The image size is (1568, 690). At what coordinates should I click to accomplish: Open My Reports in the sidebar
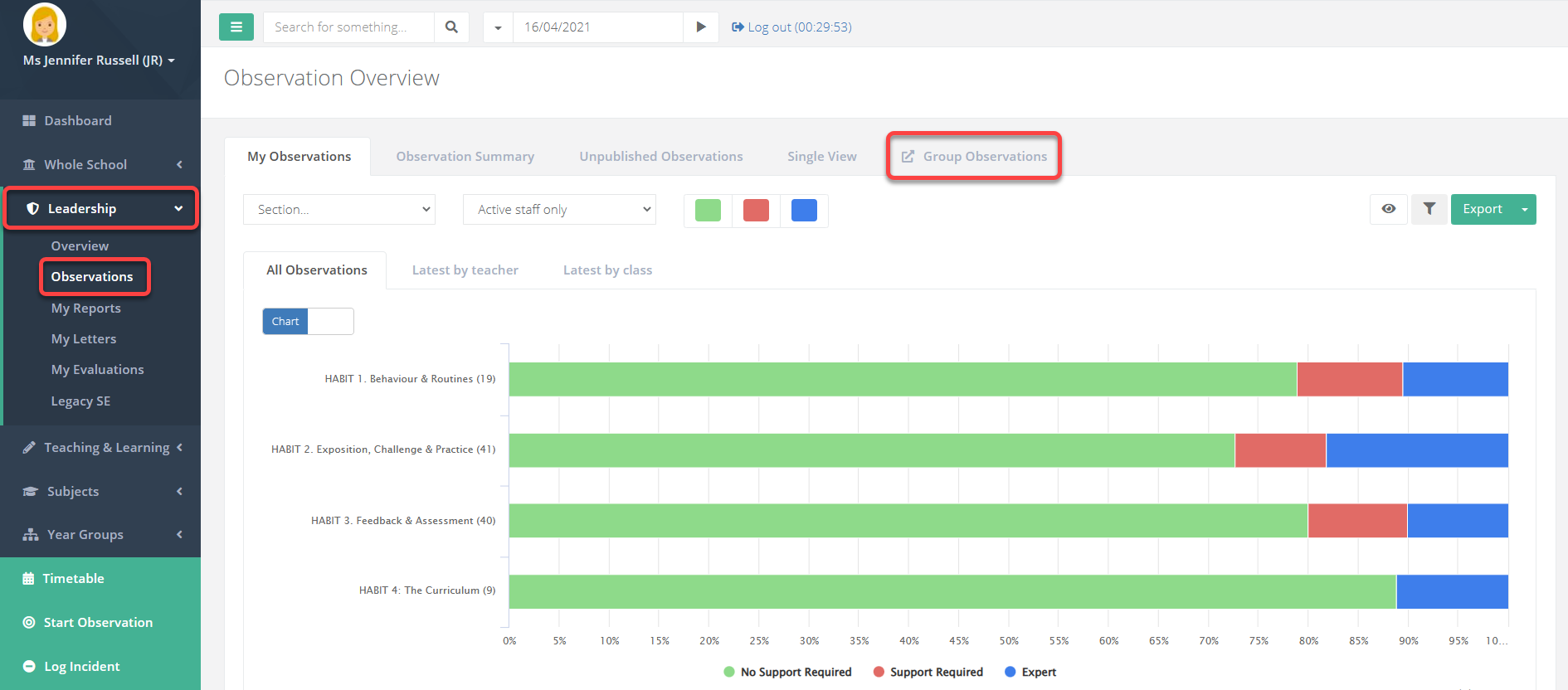point(85,308)
